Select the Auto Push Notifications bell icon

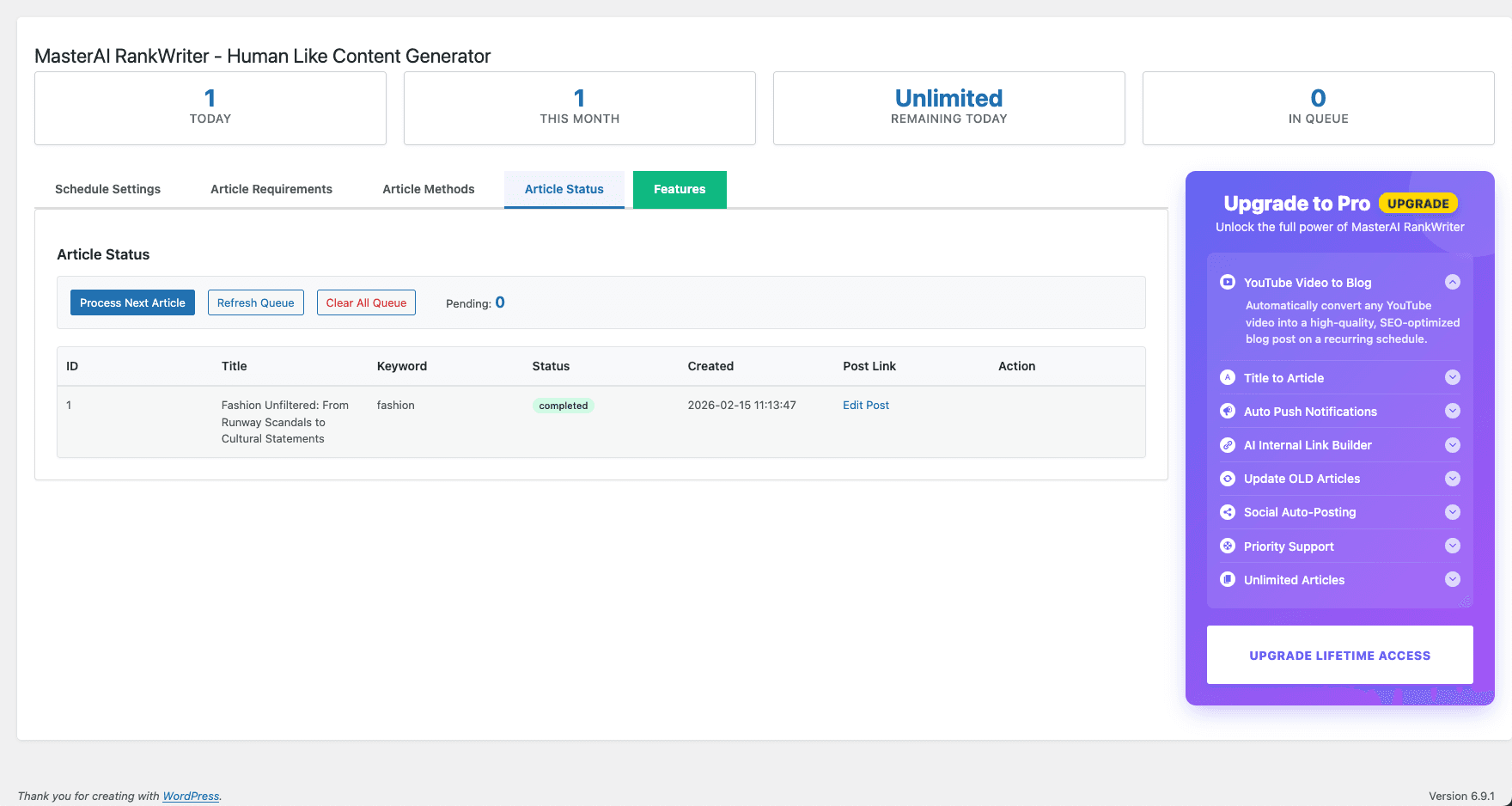pos(1227,411)
